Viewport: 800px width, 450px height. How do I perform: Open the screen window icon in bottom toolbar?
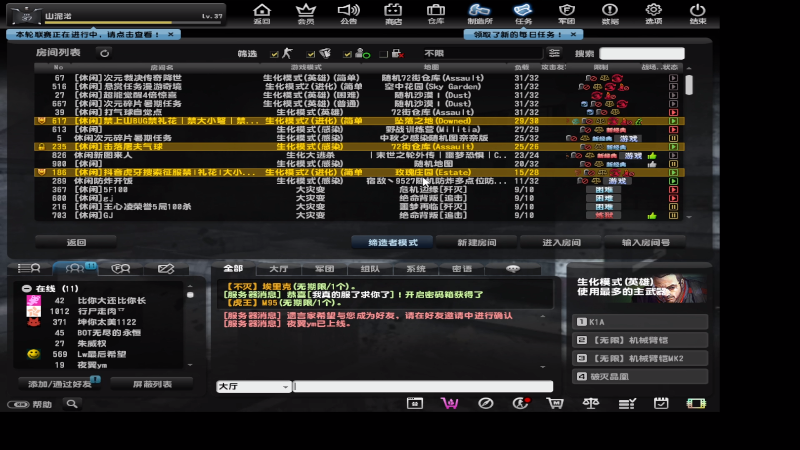click(415, 404)
